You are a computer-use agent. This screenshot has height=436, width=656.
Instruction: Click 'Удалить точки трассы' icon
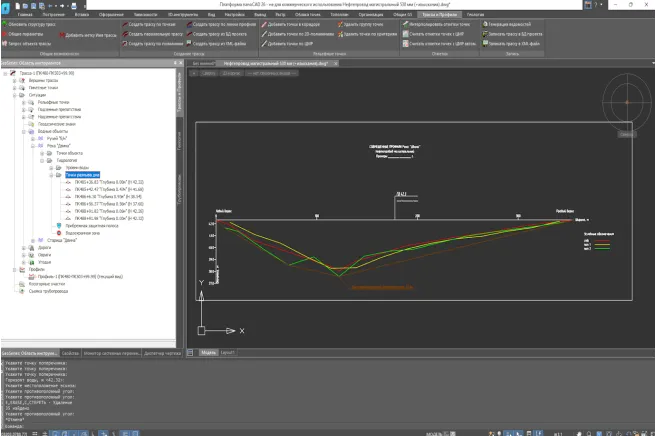[x=362, y=25]
